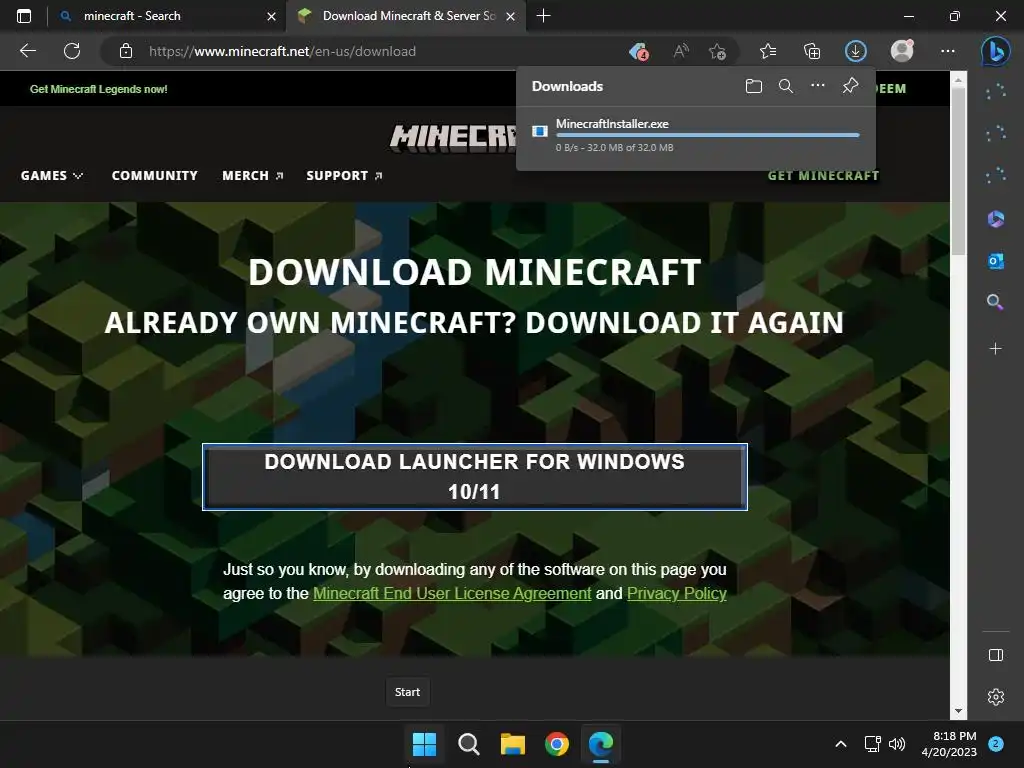The height and width of the screenshot is (768, 1024).
Task: Open the Favorites list icon
Action: 768,51
